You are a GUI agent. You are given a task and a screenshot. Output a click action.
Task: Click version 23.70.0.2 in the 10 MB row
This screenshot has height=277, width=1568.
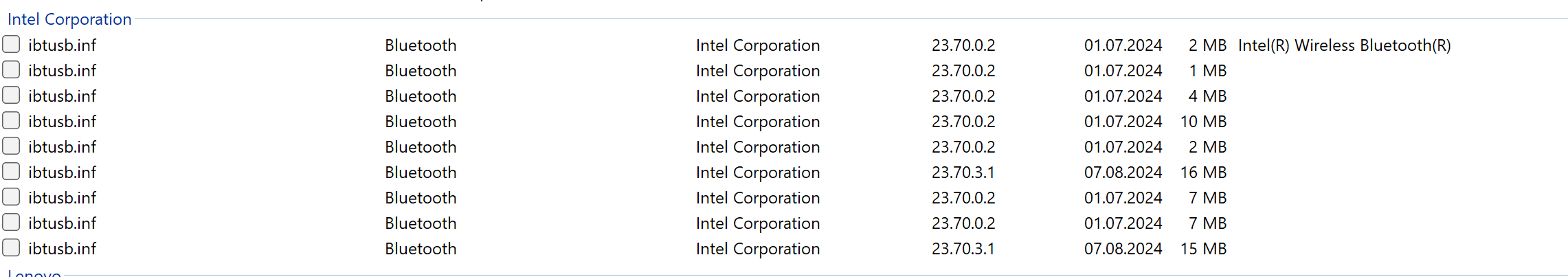point(963,122)
